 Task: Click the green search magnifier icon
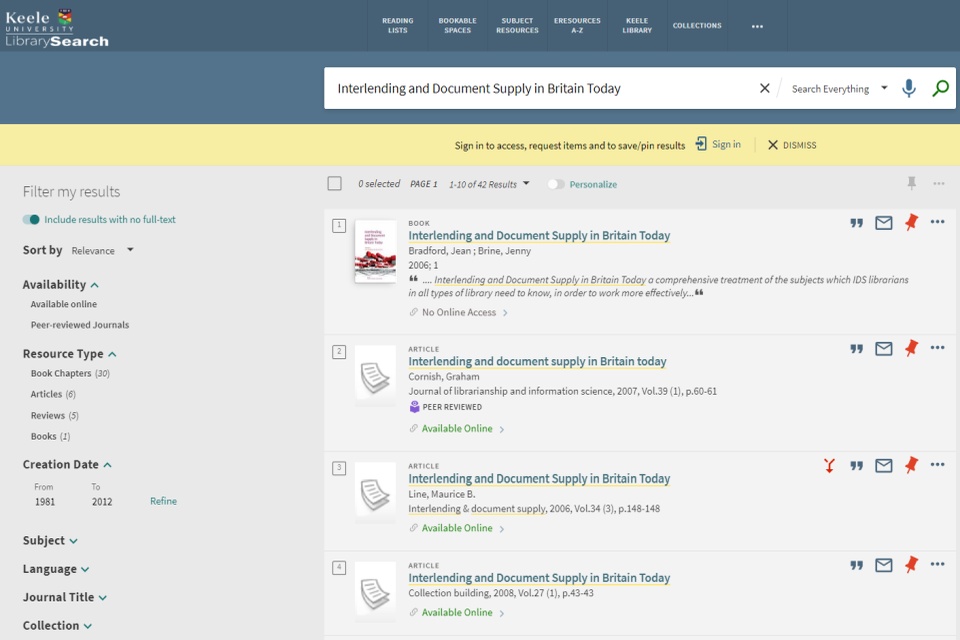940,88
